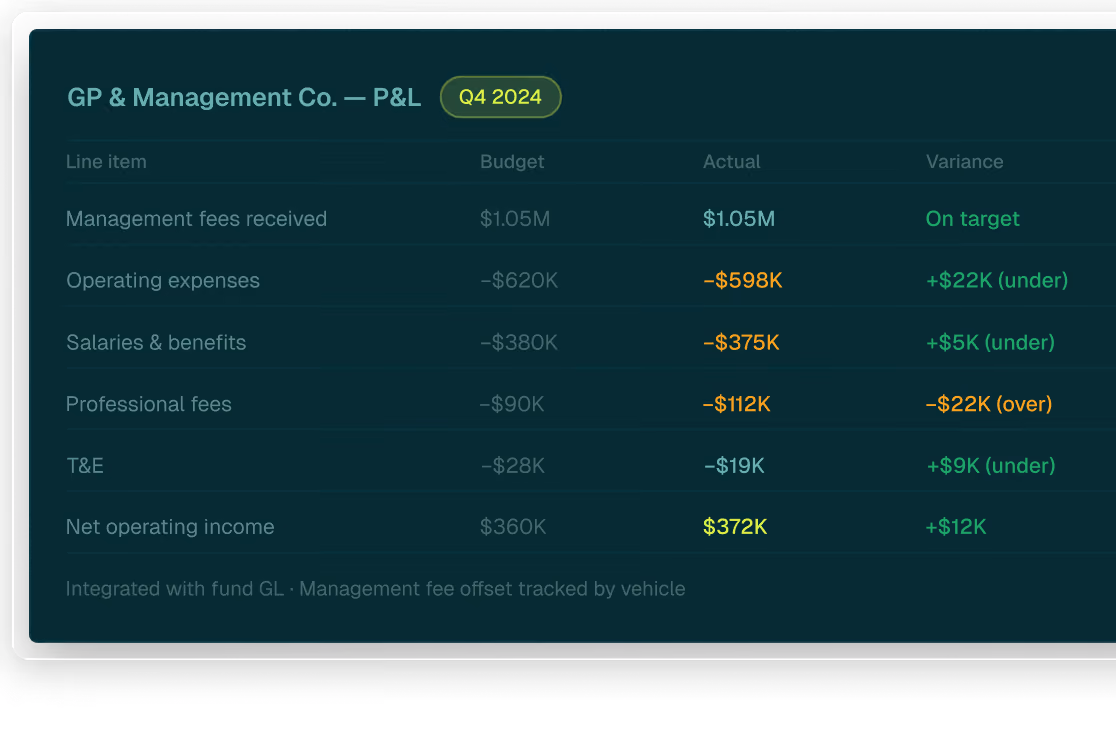This screenshot has width=1116, height=753.
Task: Click the $360K budget value
Action: [512, 527]
